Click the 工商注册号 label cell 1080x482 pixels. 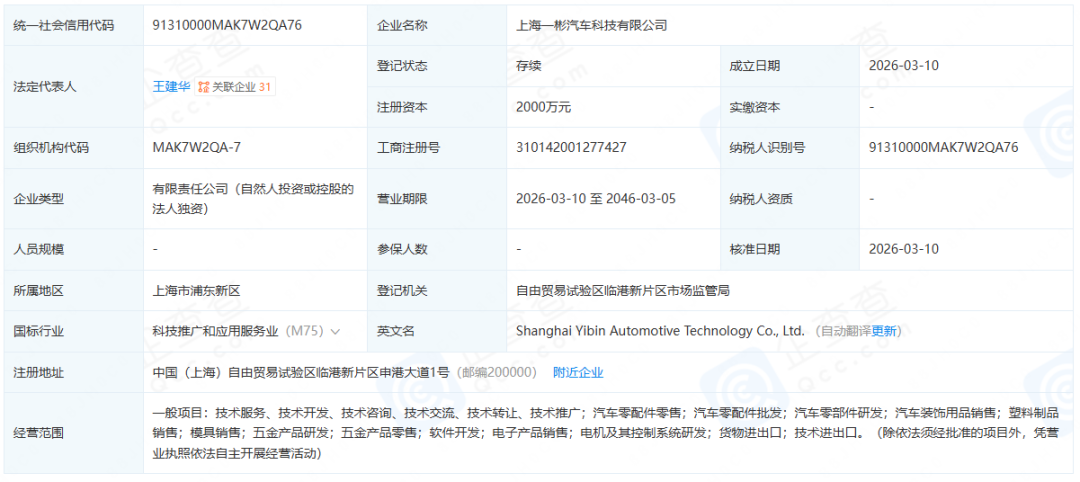point(437,147)
